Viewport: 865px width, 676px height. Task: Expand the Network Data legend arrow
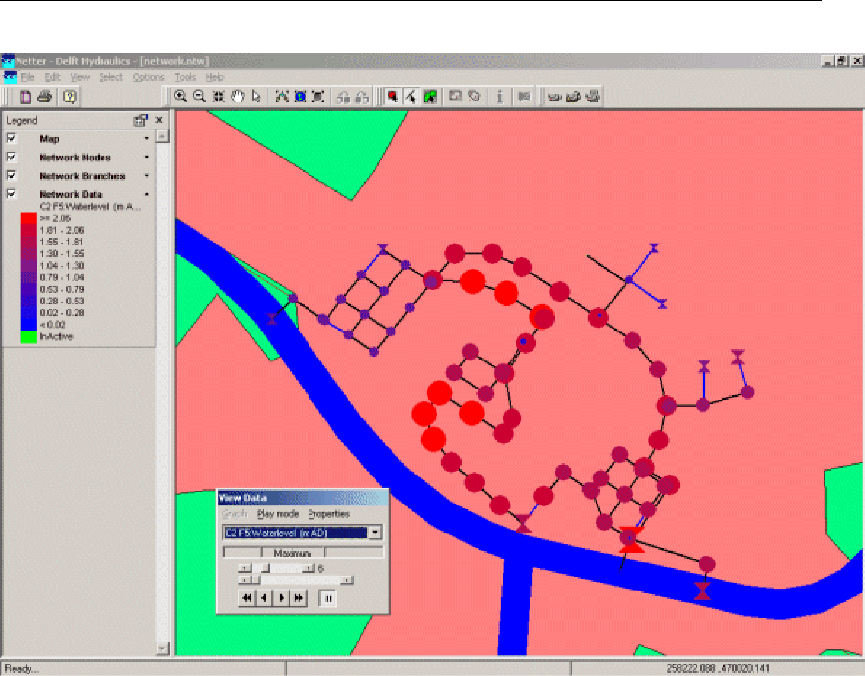point(147,194)
